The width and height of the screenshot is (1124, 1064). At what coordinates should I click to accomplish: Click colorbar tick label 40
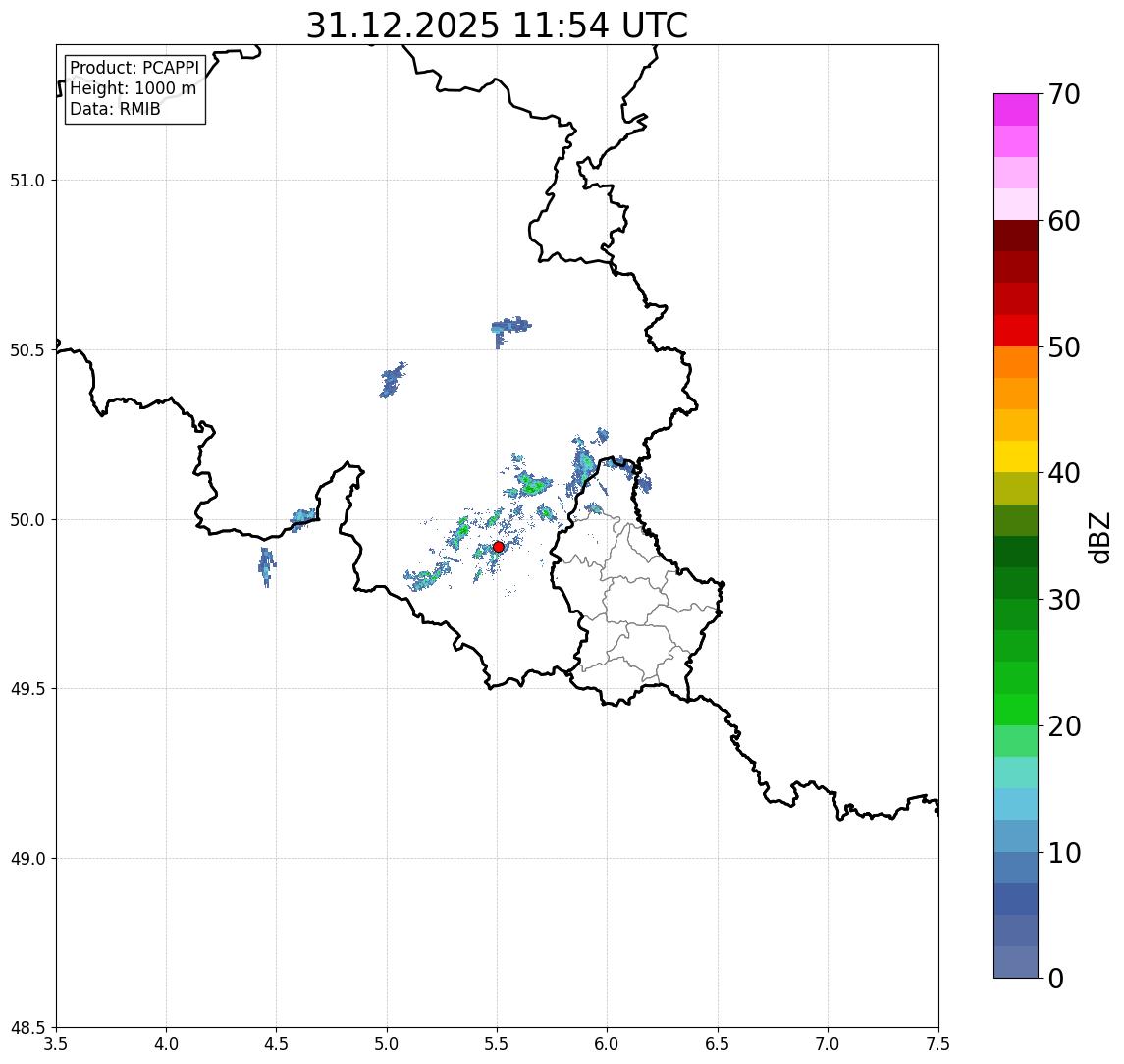1064,473
